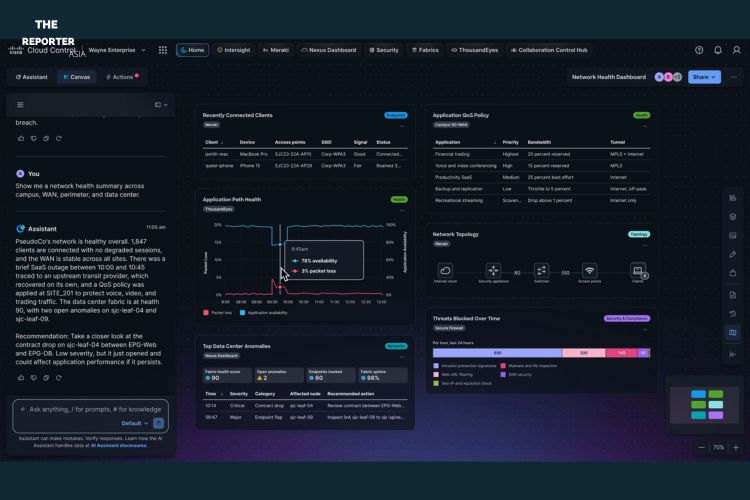Open the ThousandEyes tab
This screenshot has width=750, height=500.
click(x=475, y=50)
